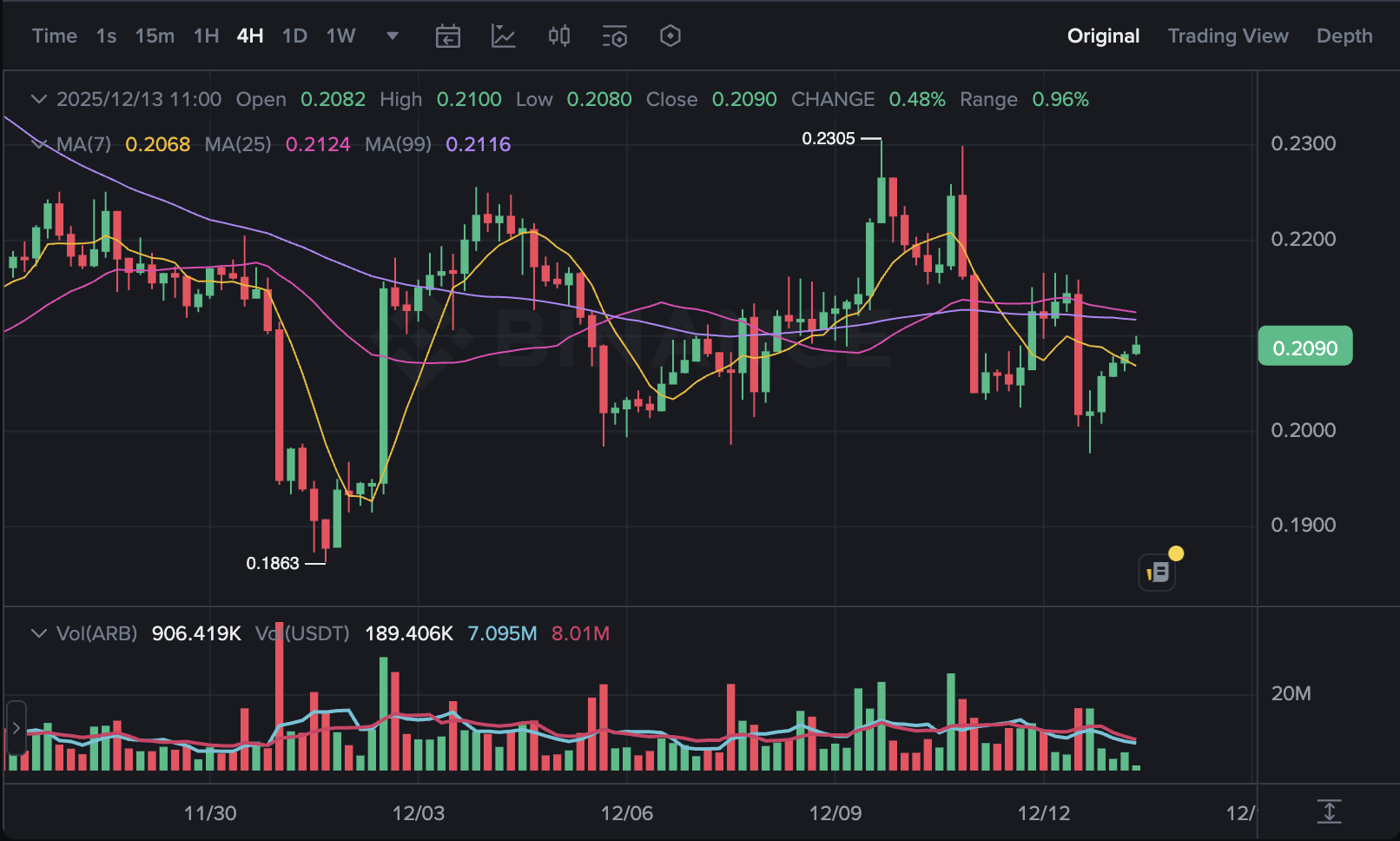Select the 1H interval button
Viewport: 1400px width, 841px height.
point(206,36)
